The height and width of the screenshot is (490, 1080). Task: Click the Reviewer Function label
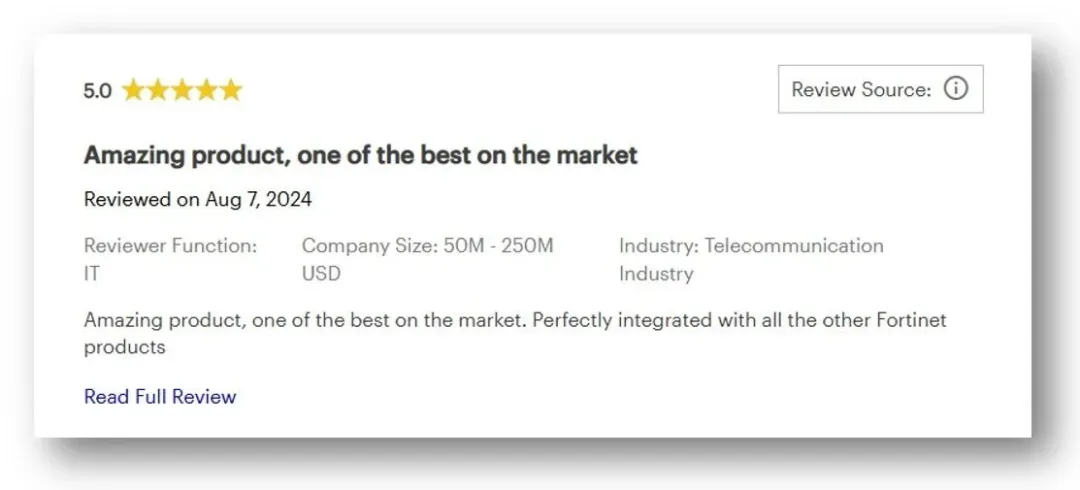point(170,246)
